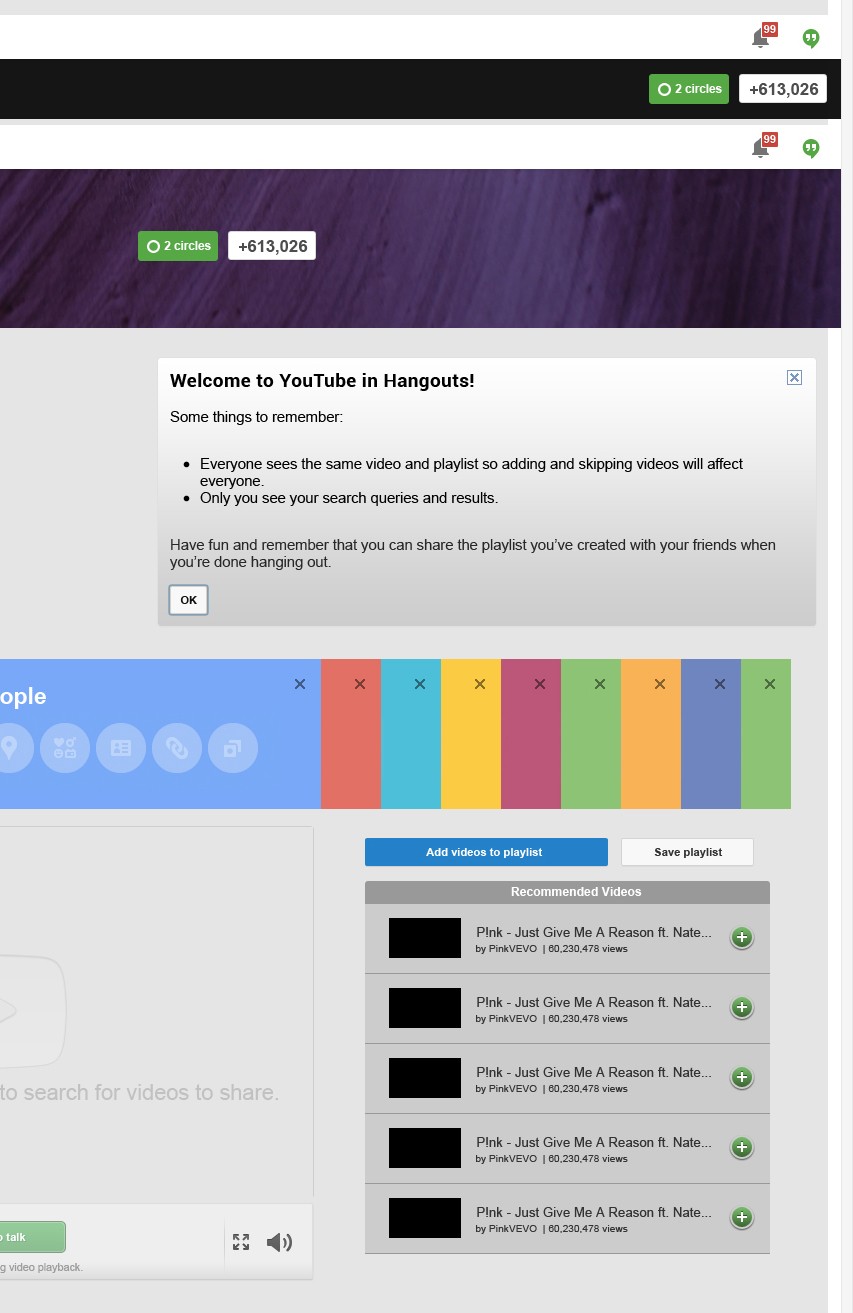Image resolution: width=853 pixels, height=1313 pixels.
Task: Close the Welcome to YouTube in Hangouts dialog
Action: 794,377
